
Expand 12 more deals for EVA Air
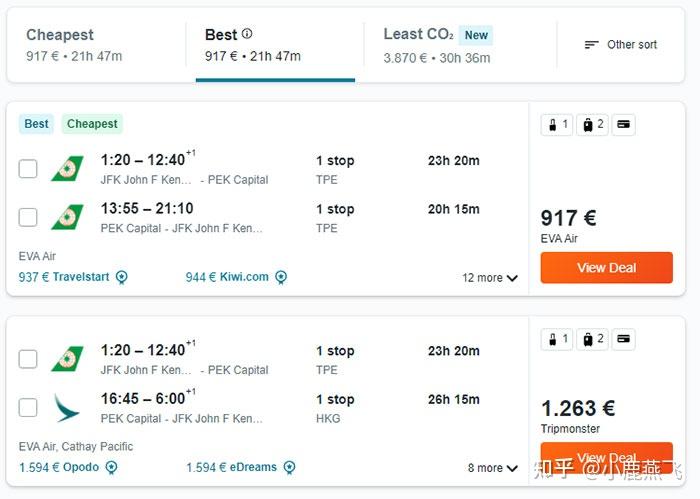point(490,278)
